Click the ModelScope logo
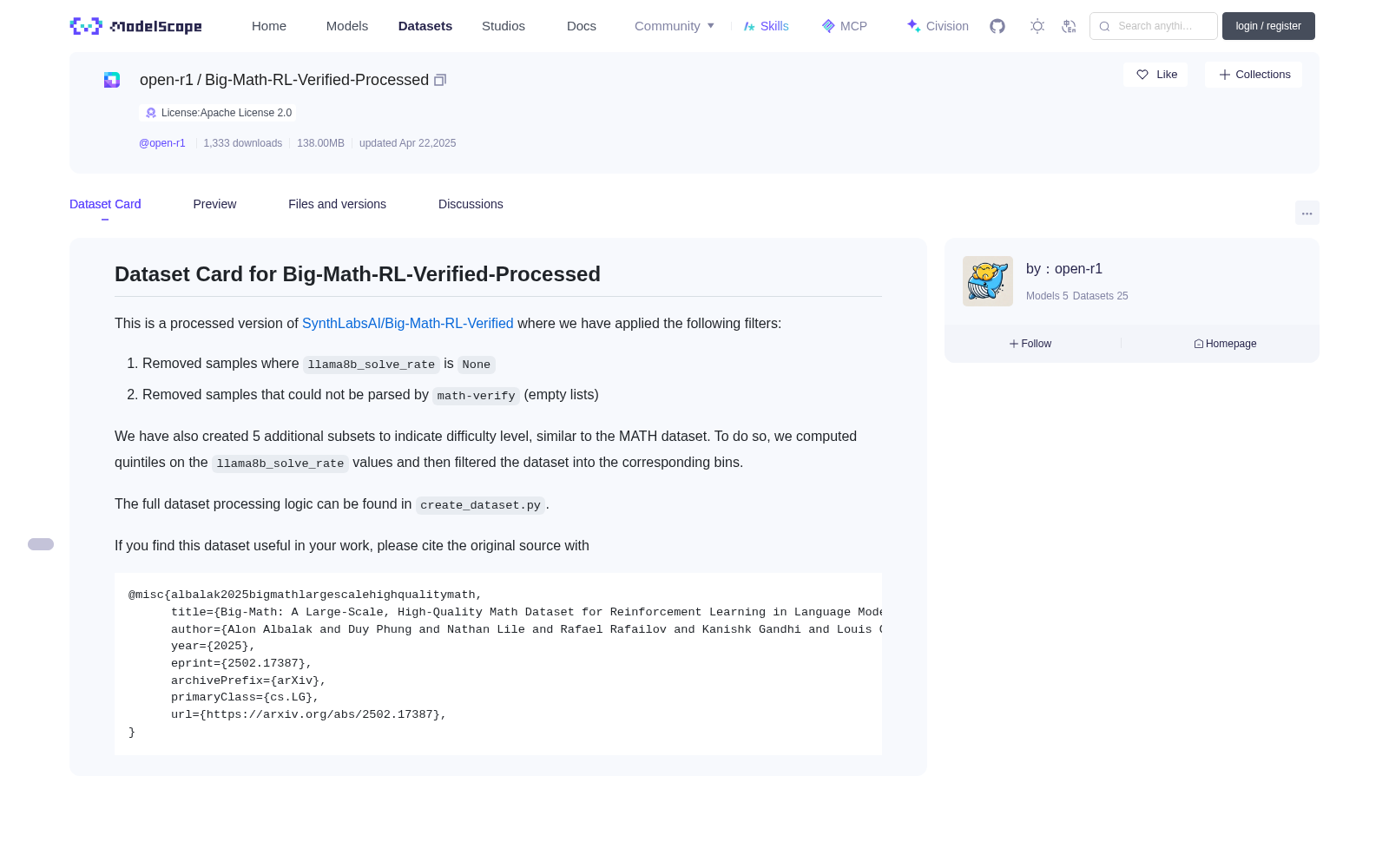 coord(135,26)
